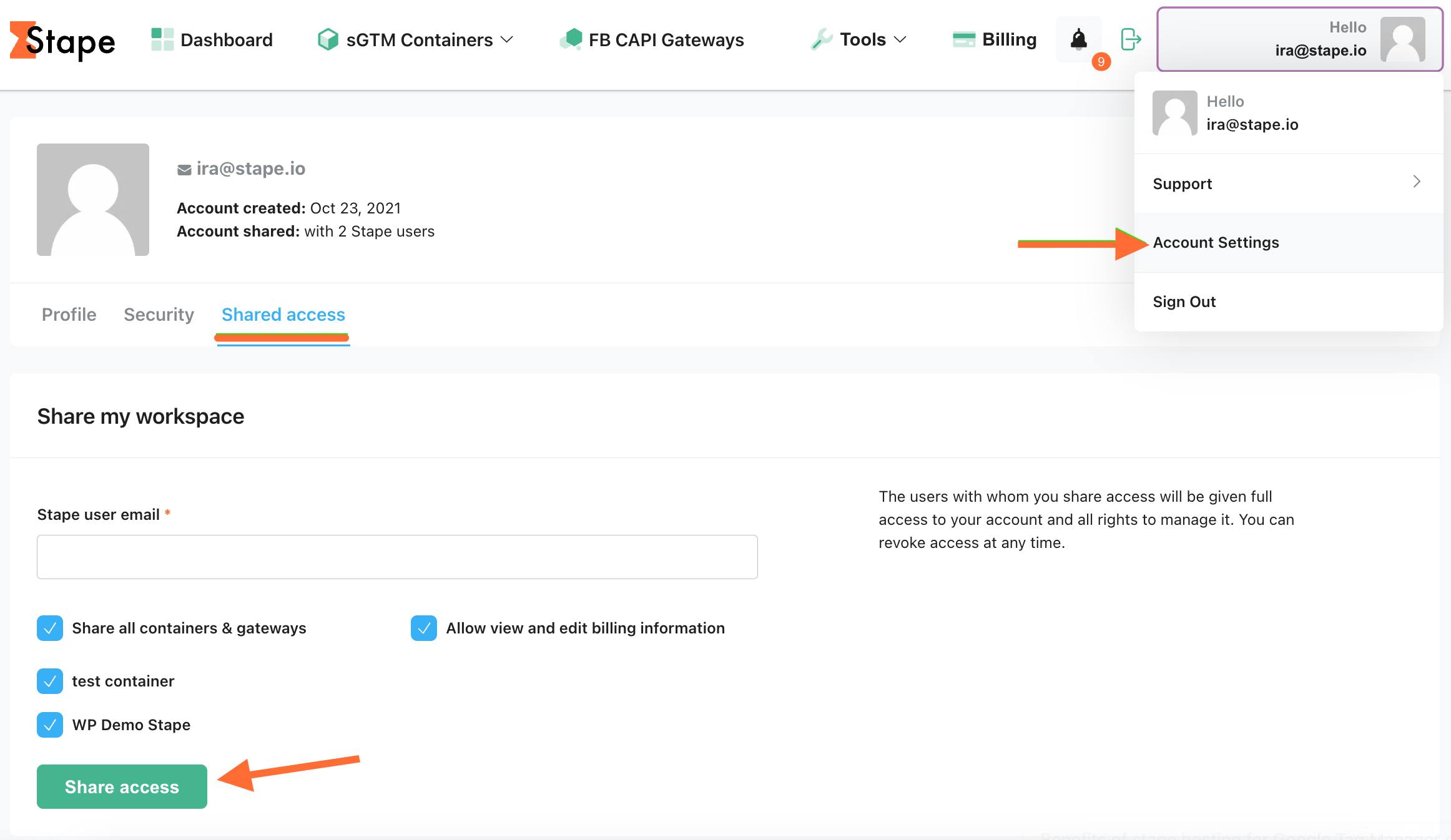Click the Stape user email input field
The width and height of the screenshot is (1451, 840).
(397, 556)
